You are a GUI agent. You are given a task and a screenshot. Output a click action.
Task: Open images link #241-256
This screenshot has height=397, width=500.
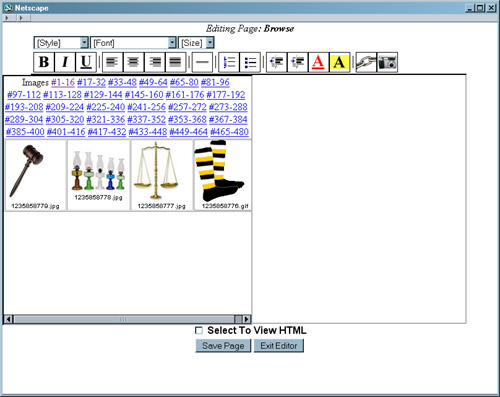pos(146,107)
